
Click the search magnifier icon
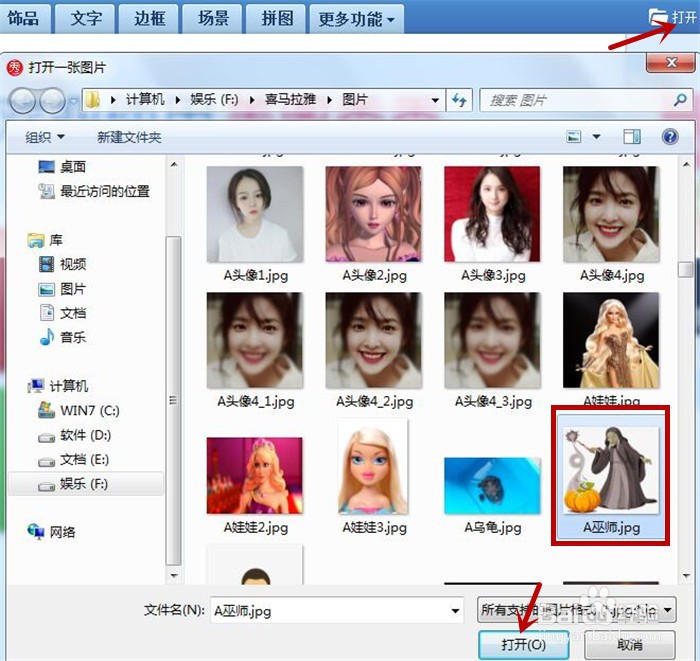680,100
